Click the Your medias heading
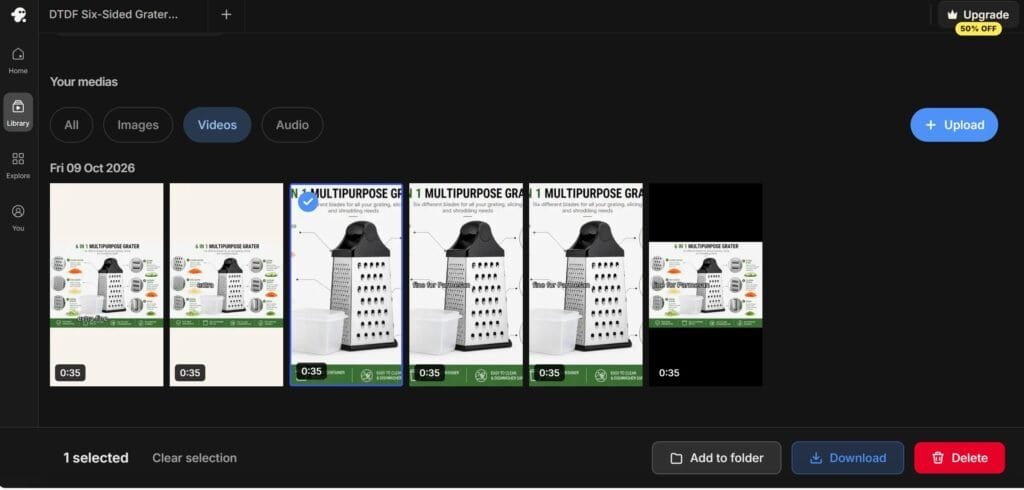 84,82
